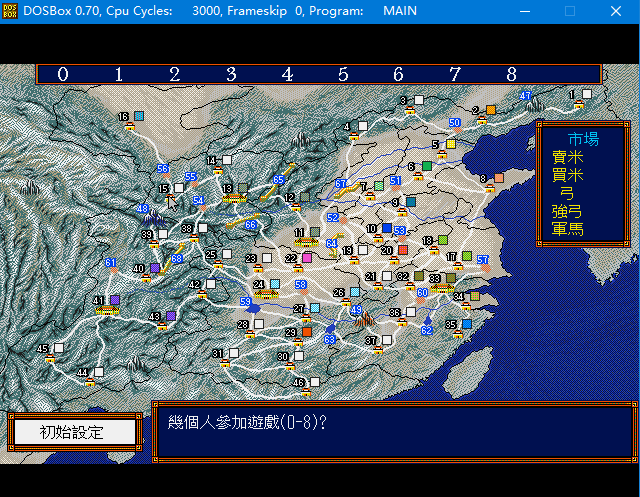
Task: Click the 初始設定 button
Action: [75, 432]
